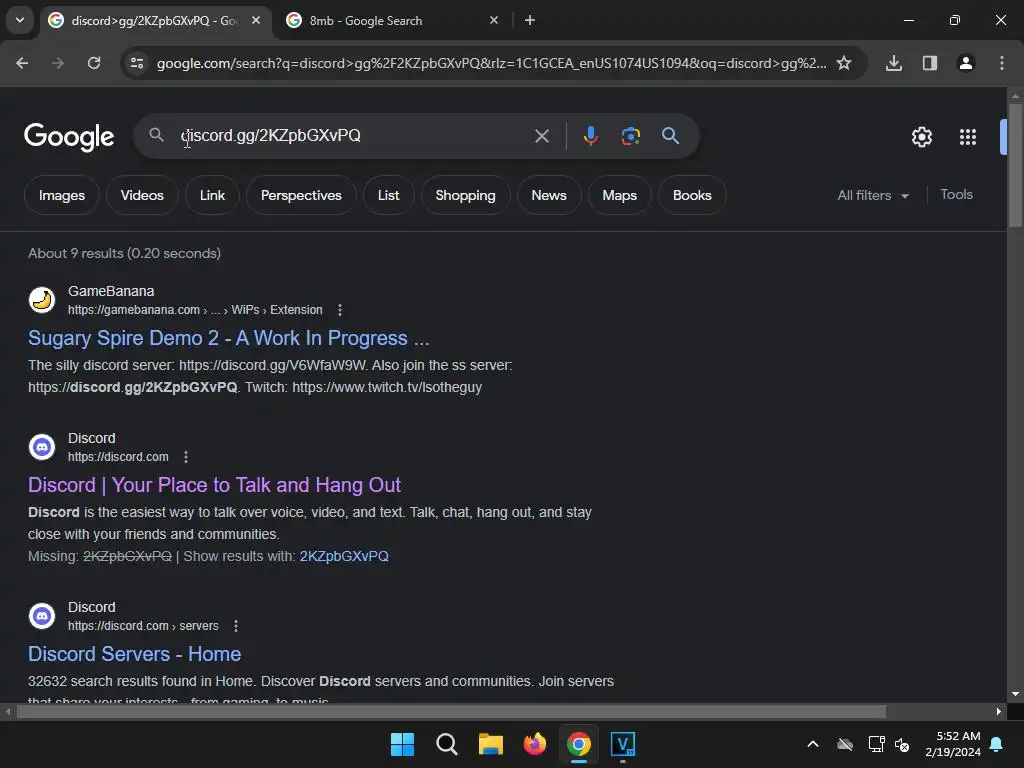Click the Google logo

pos(69,136)
